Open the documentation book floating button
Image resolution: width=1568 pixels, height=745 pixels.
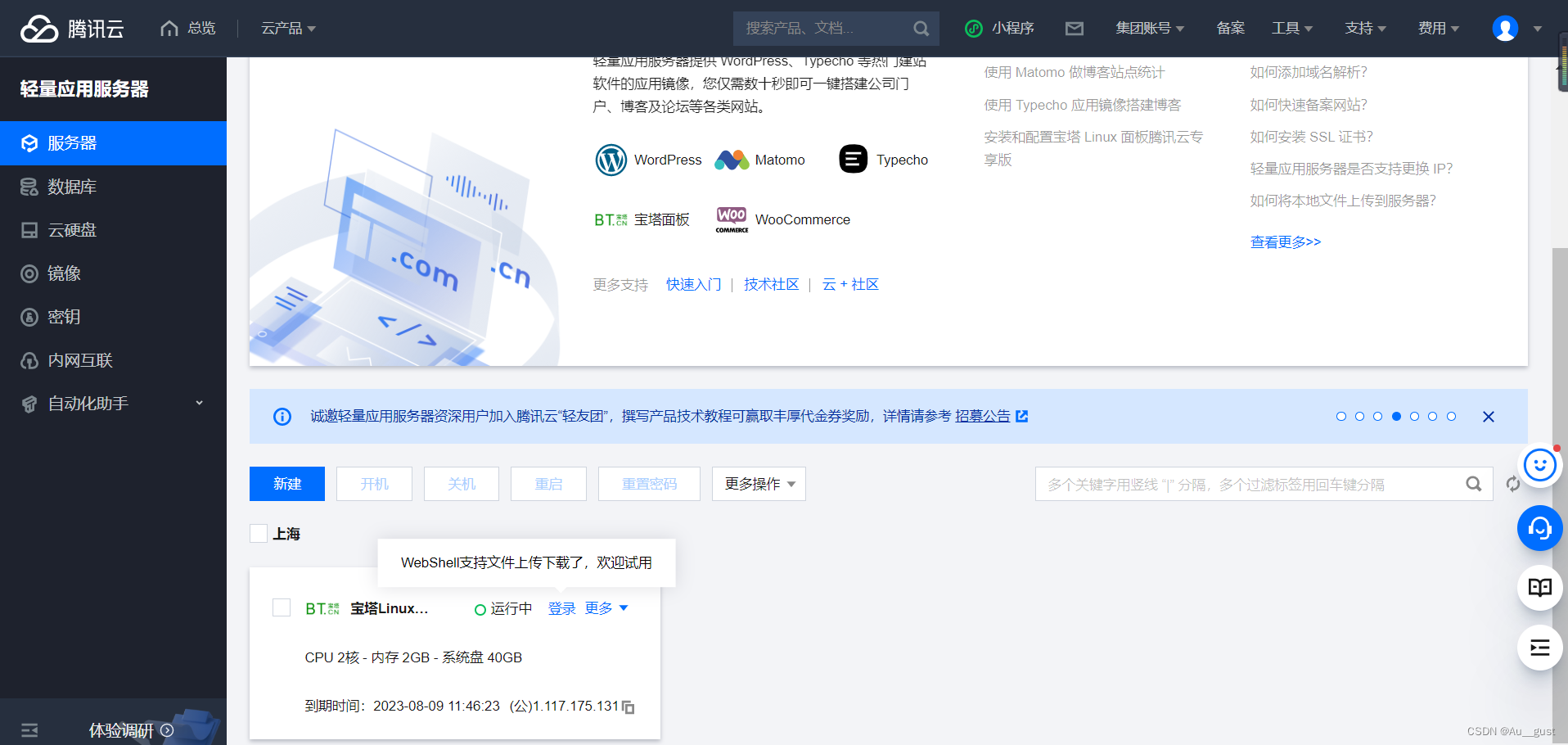[x=1539, y=587]
